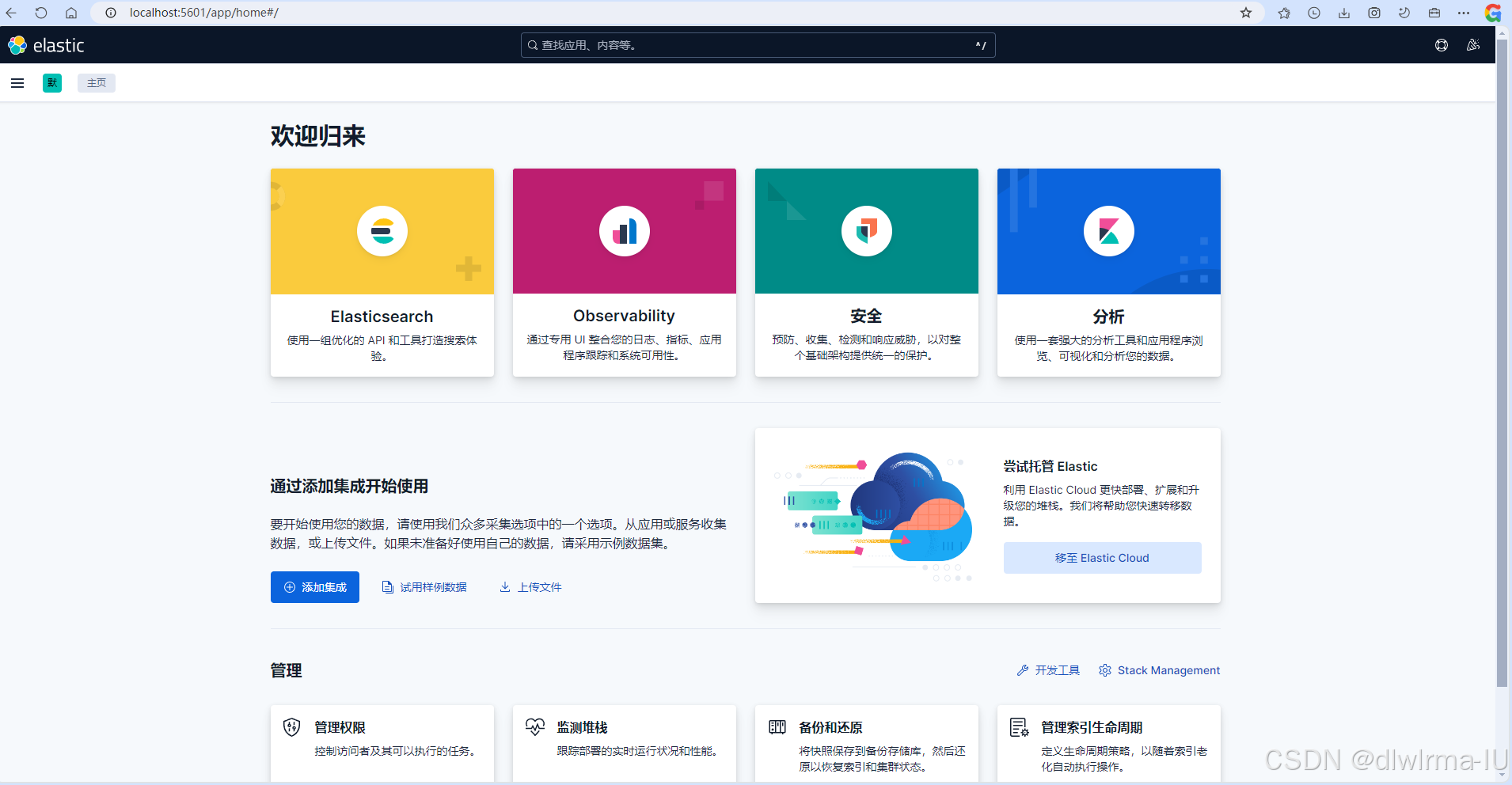Open the 分析 card title
This screenshot has width=1512, height=785.
(1109, 317)
